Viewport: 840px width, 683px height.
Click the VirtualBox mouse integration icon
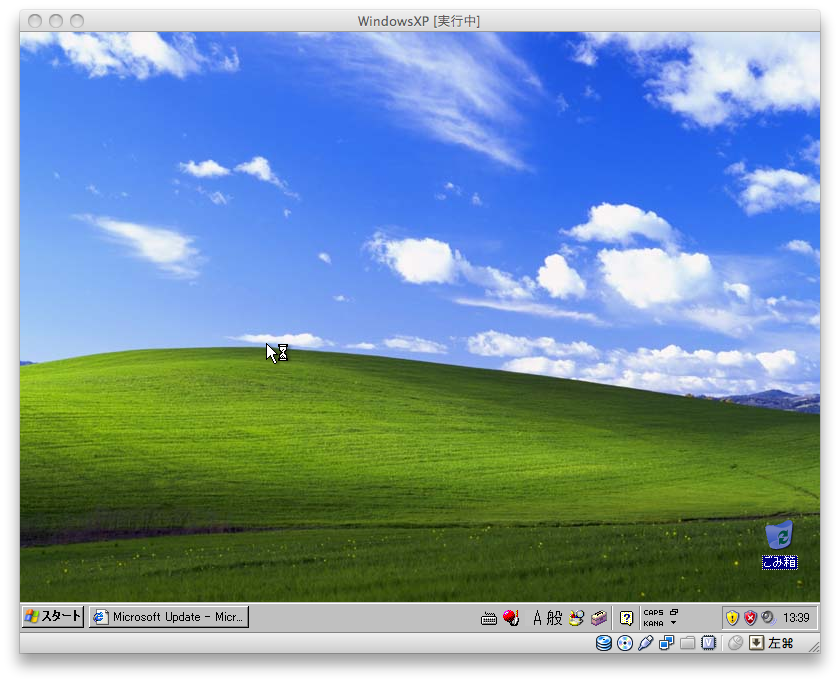(736, 643)
